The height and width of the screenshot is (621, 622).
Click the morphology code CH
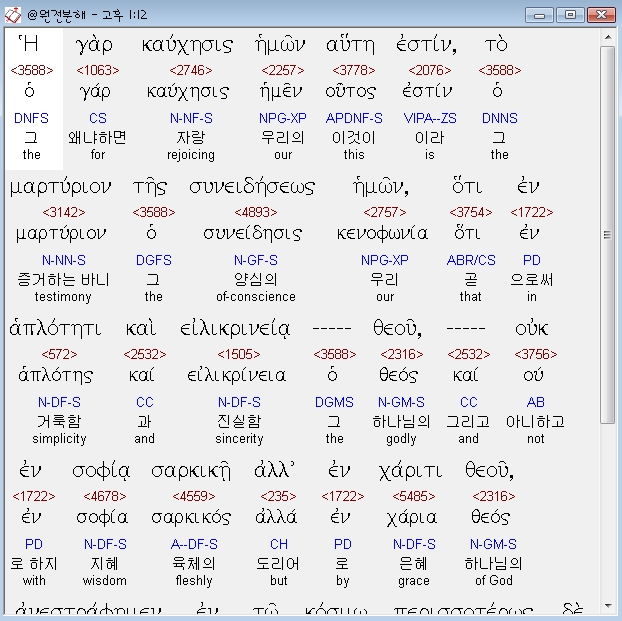(x=279, y=544)
